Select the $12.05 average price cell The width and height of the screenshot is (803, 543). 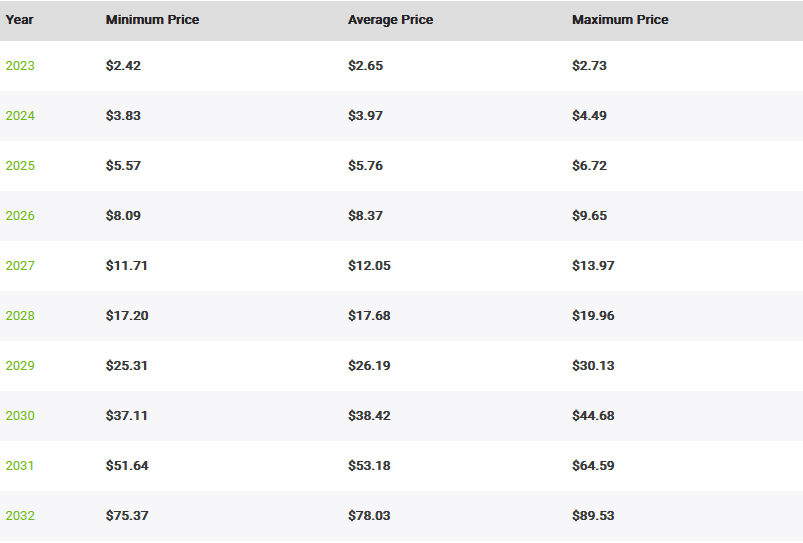click(x=369, y=266)
